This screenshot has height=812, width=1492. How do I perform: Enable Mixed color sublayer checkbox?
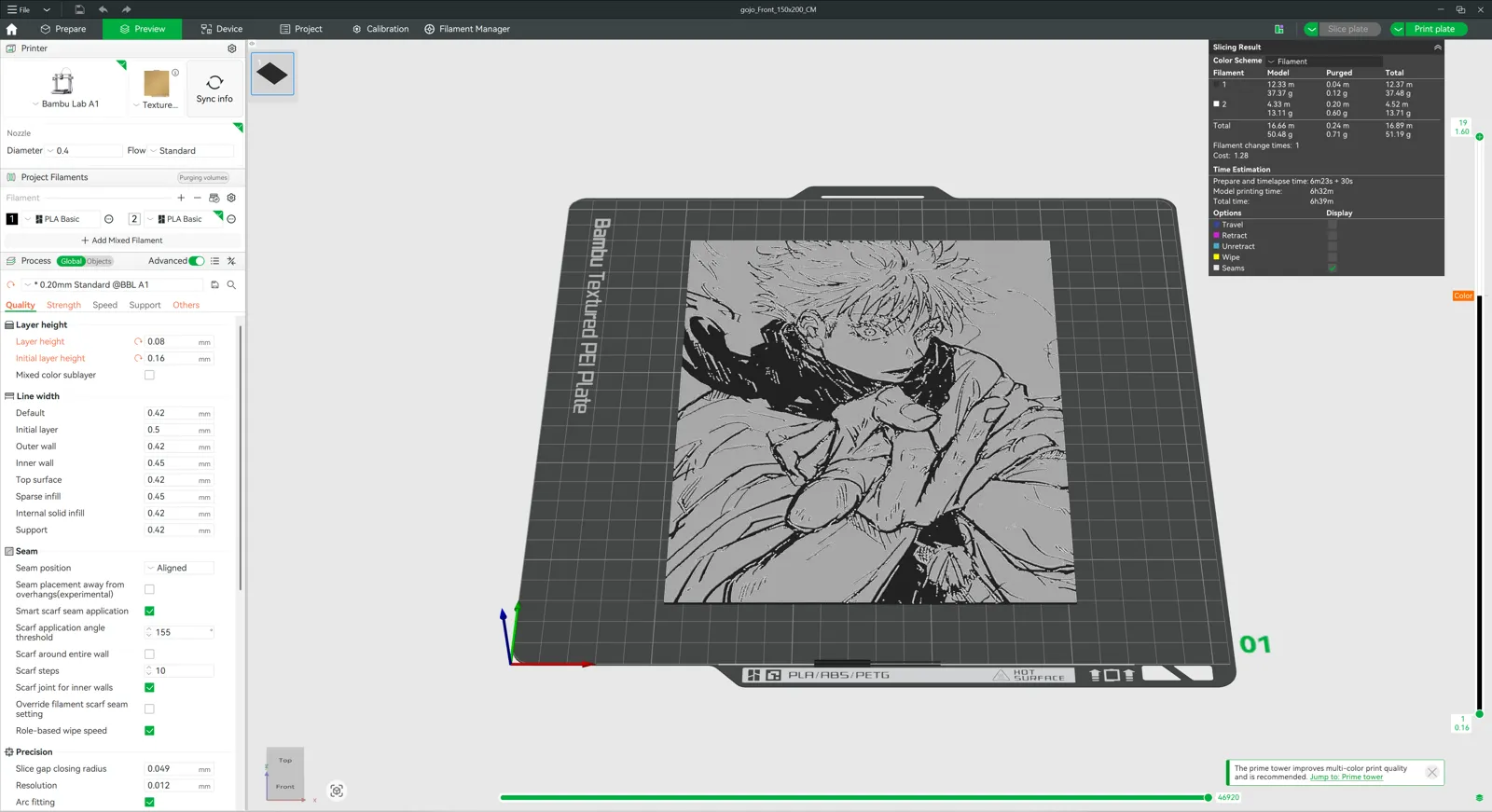coord(149,375)
